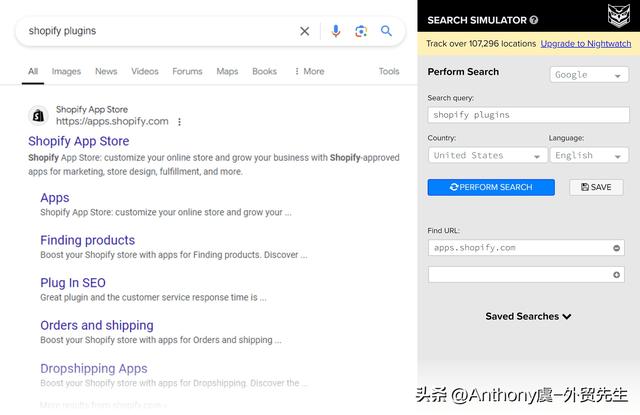The width and height of the screenshot is (640, 415).
Task: Expand the Saved Searches section
Action: [x=528, y=316]
